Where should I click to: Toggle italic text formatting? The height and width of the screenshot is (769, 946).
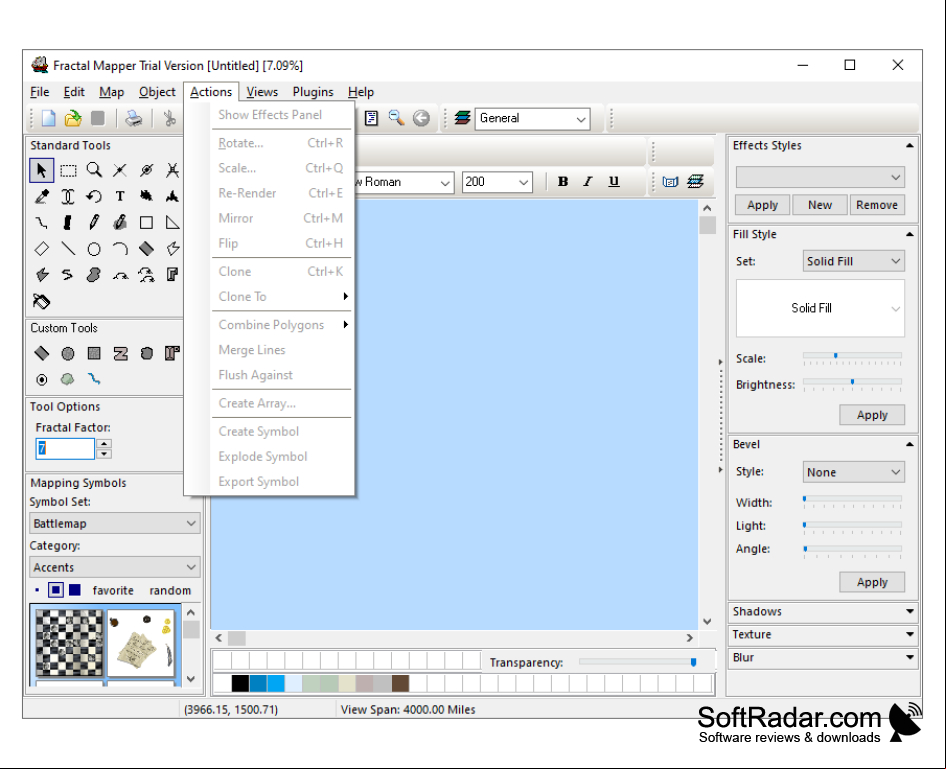588,182
